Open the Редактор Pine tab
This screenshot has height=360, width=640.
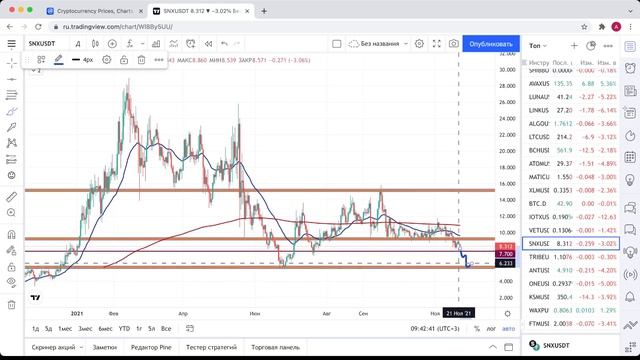click(x=151, y=347)
